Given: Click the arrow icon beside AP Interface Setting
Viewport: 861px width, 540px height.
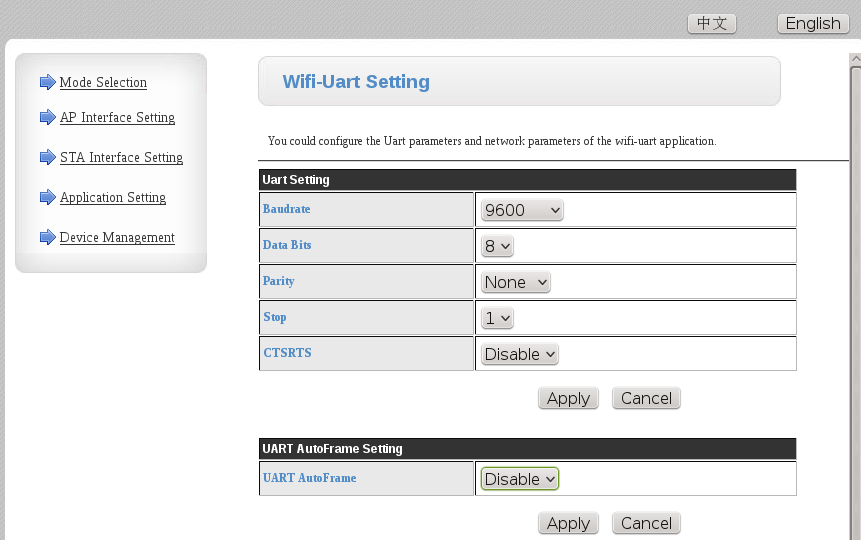Looking at the screenshot, I should coord(47,117).
